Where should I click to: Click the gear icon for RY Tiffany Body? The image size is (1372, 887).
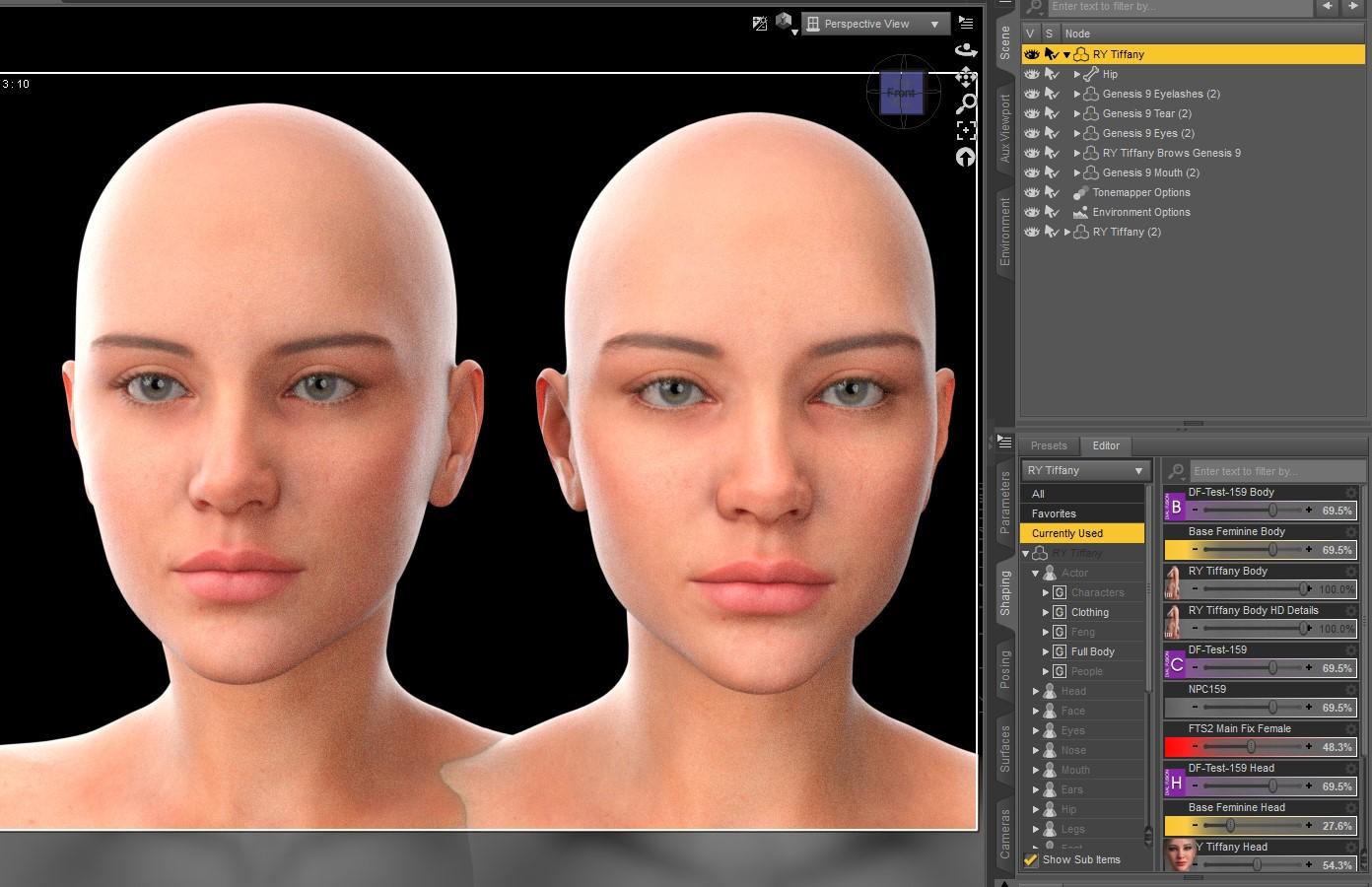[1351, 571]
